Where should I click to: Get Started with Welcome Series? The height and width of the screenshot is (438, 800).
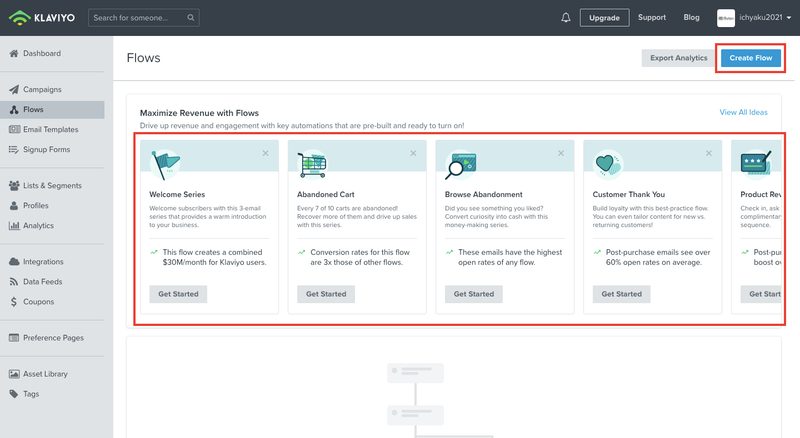click(x=178, y=294)
